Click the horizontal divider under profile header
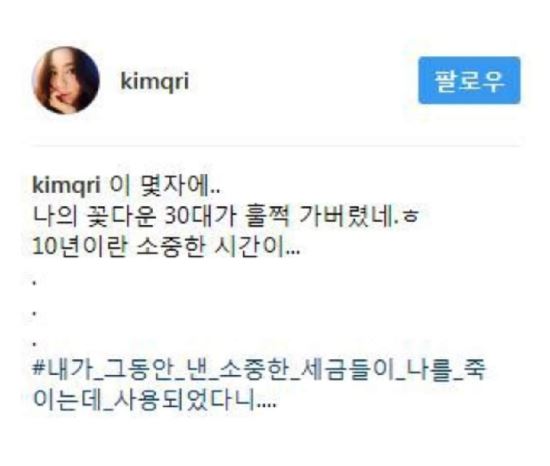Screen dimensions: 550x466 [275, 145]
